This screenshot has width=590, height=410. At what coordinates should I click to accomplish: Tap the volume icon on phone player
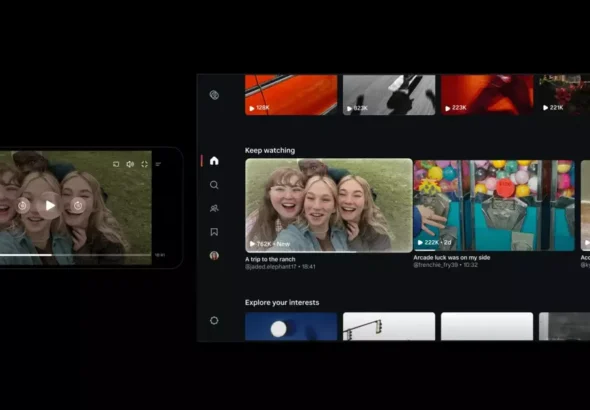click(130, 164)
